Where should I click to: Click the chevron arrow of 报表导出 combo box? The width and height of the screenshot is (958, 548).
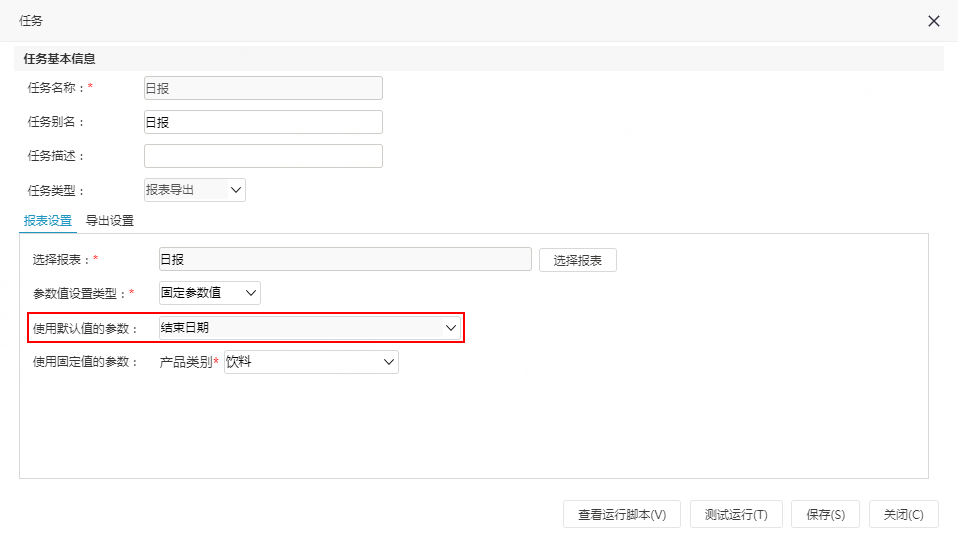[x=236, y=190]
